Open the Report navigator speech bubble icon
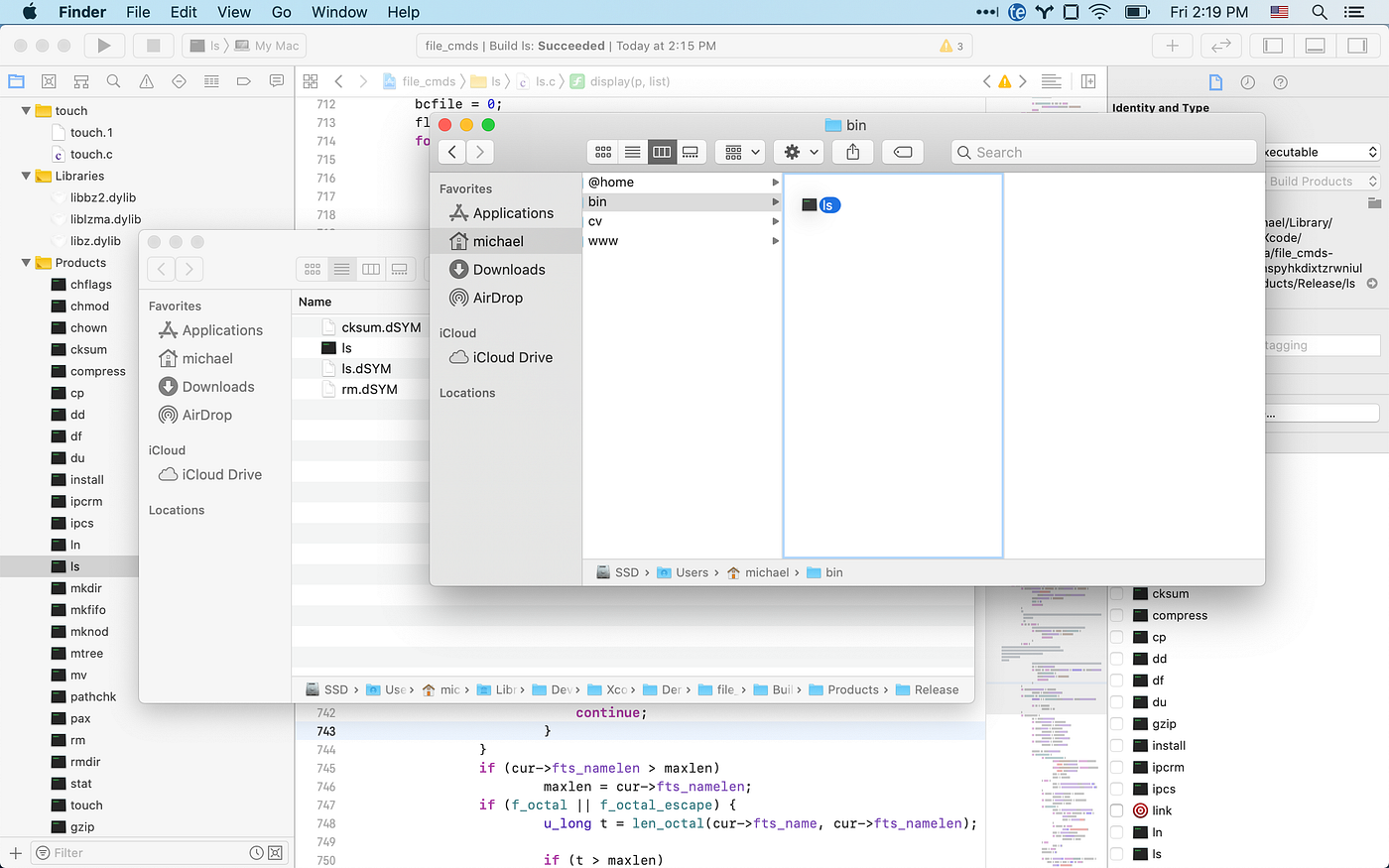This screenshot has height=868, width=1389. pos(276,81)
